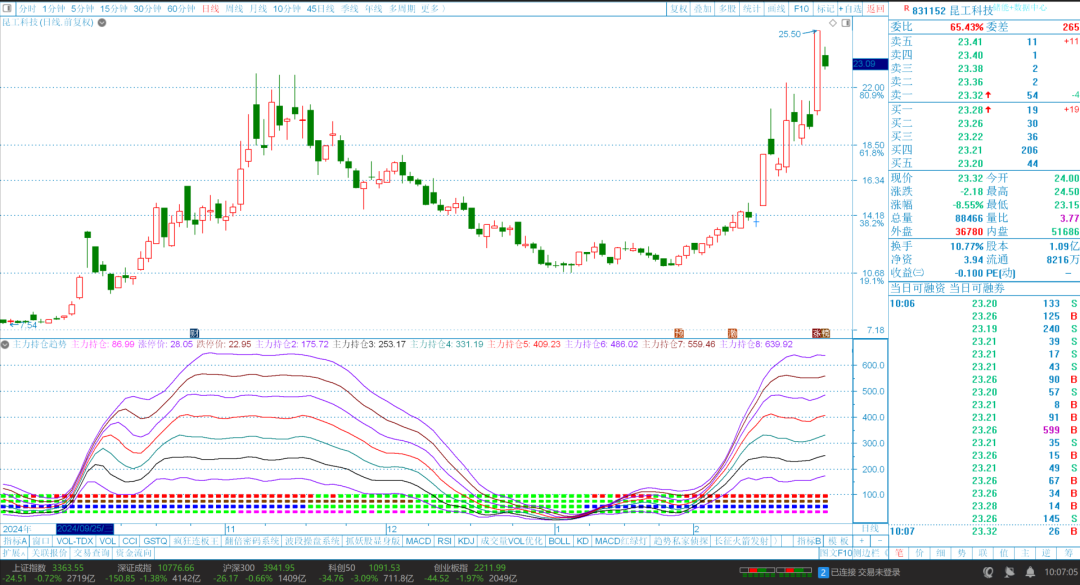Select the VOL-TDX indicator
This screenshot has width=1080, height=585.
(x=74, y=541)
